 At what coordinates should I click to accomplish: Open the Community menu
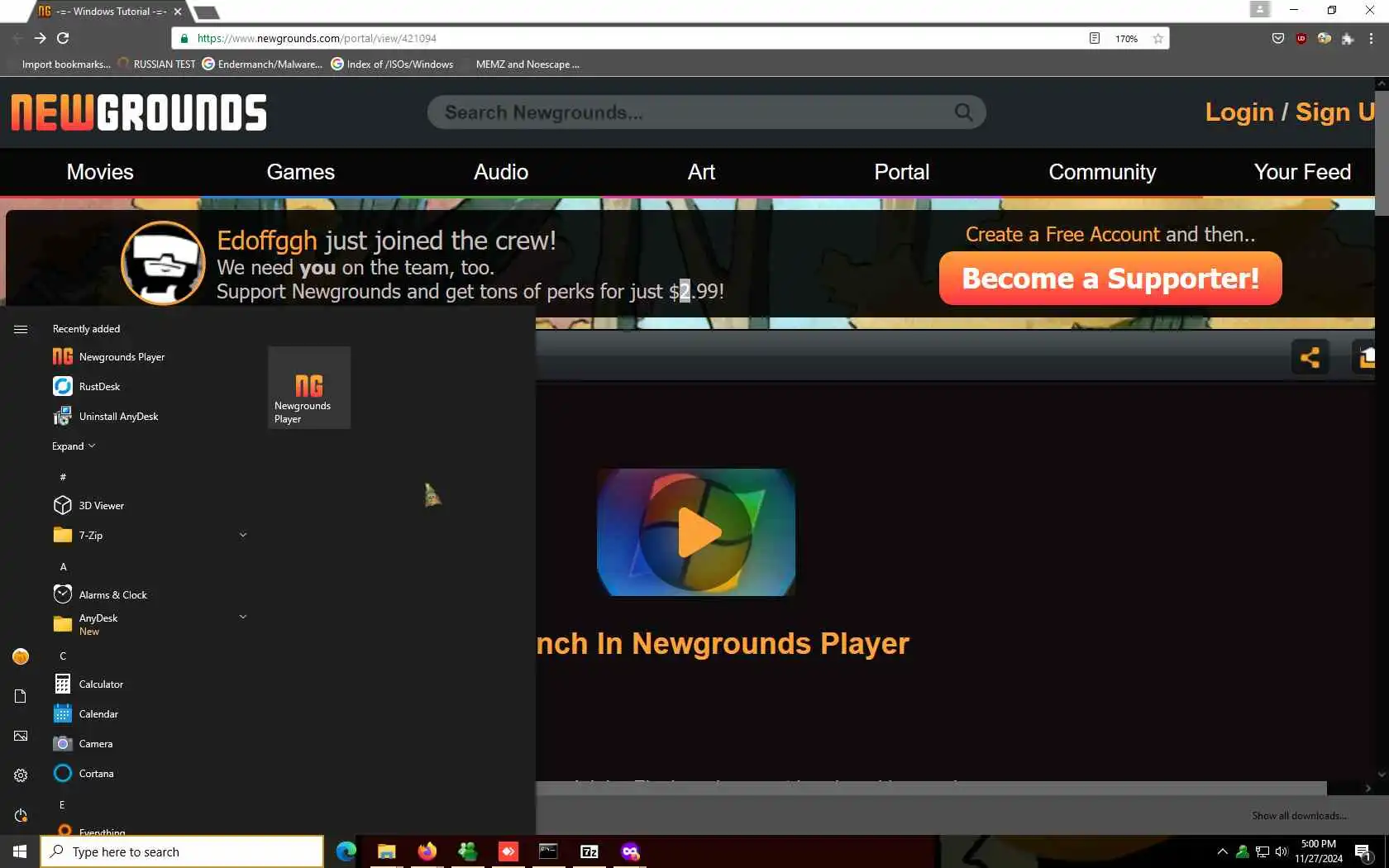click(x=1102, y=172)
